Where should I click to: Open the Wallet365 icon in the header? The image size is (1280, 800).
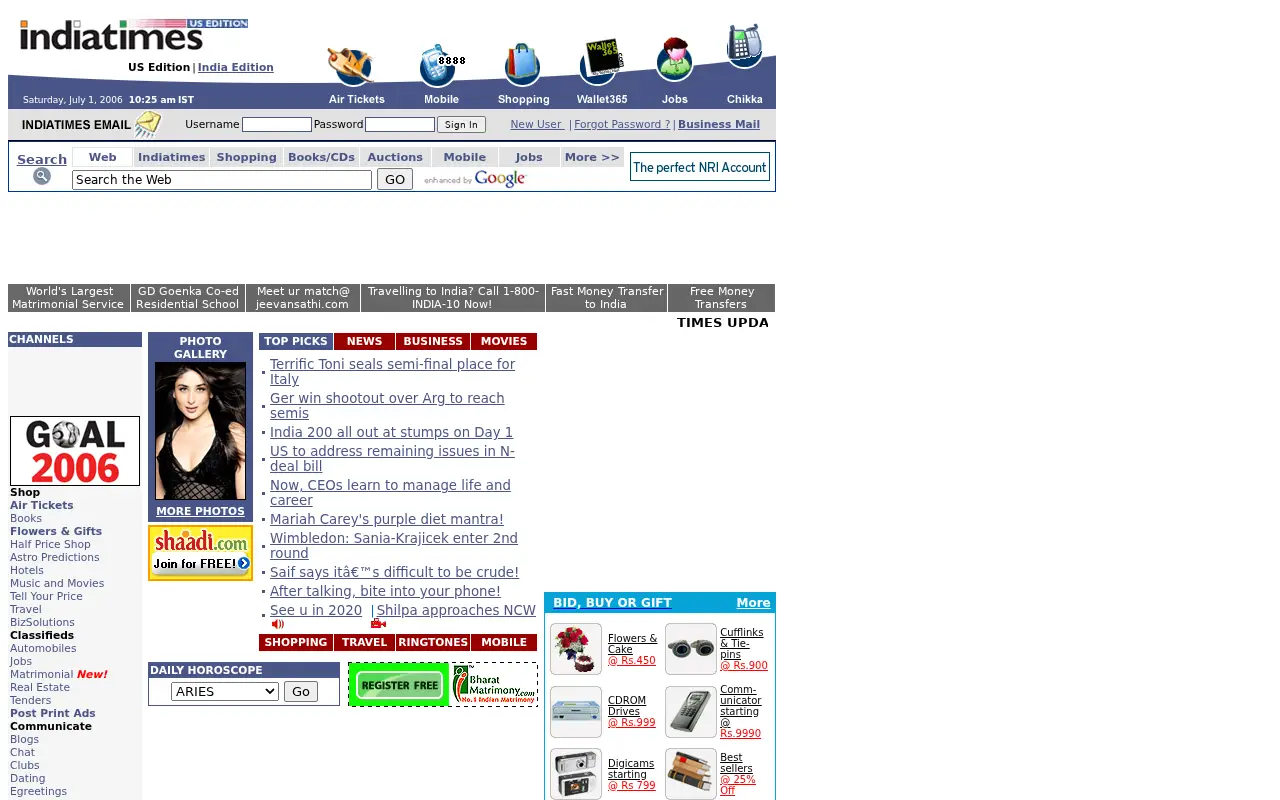pyautogui.click(x=602, y=62)
